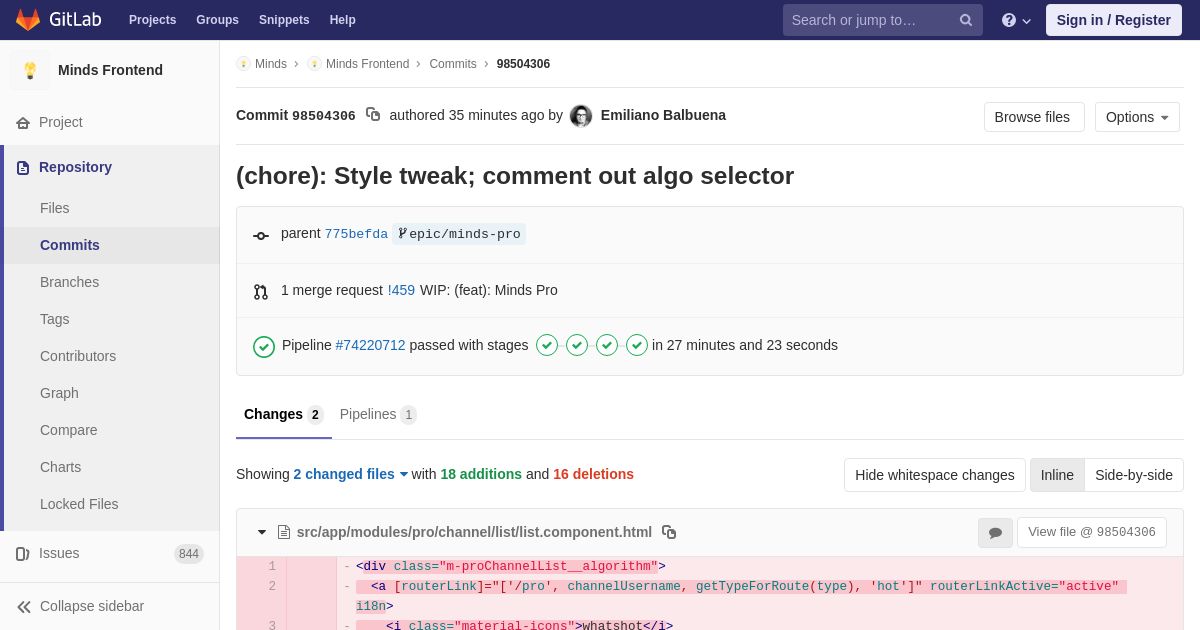Collapse the list.component.html diff

pos(262,532)
